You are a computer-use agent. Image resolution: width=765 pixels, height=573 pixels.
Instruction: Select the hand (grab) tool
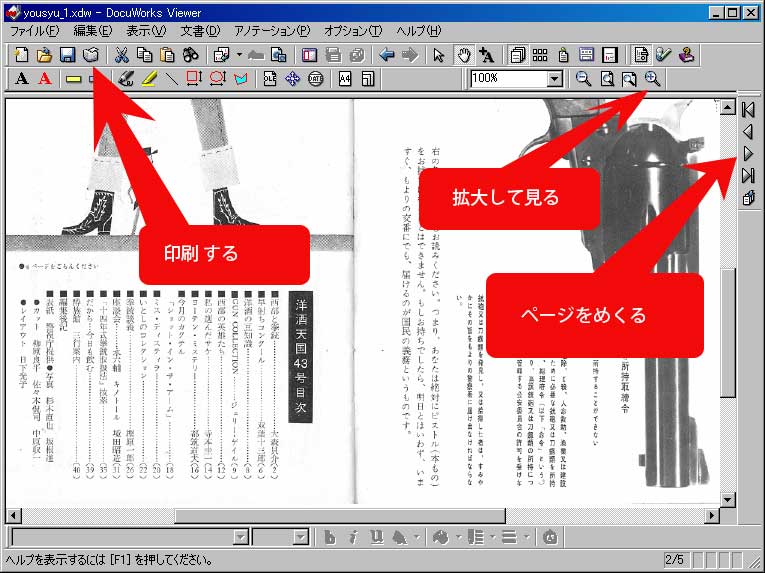(x=463, y=55)
